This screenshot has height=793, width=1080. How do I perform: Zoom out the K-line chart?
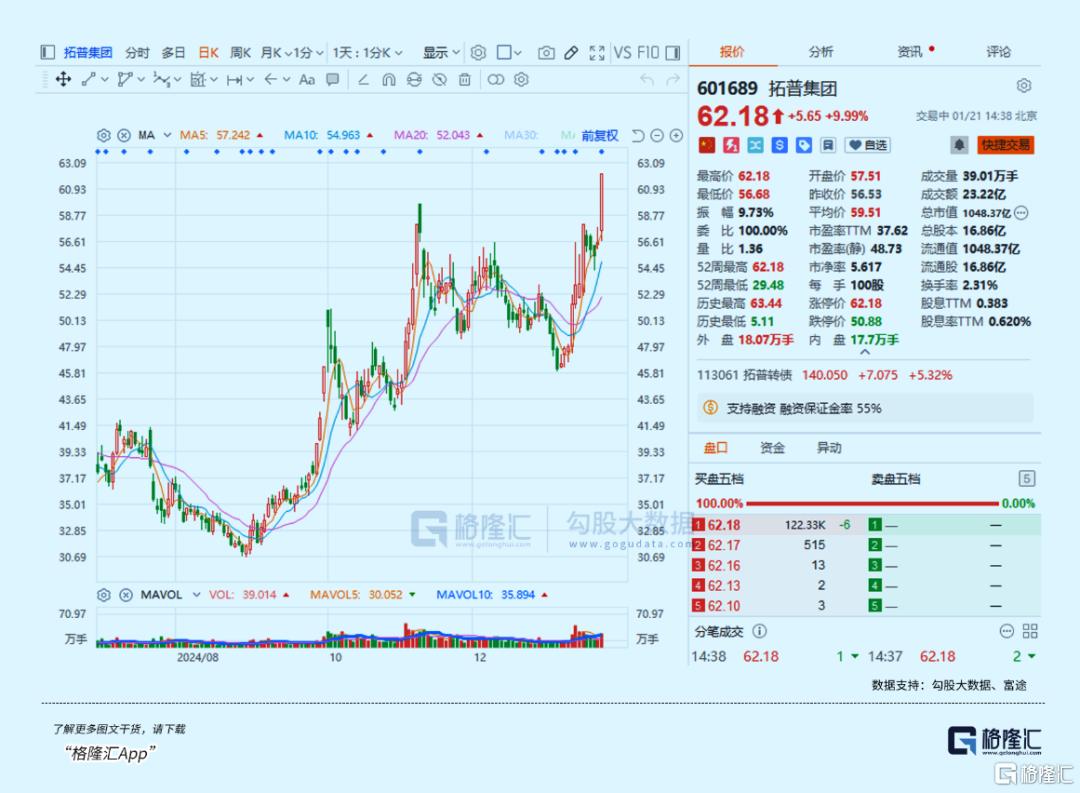pyautogui.click(x=657, y=136)
